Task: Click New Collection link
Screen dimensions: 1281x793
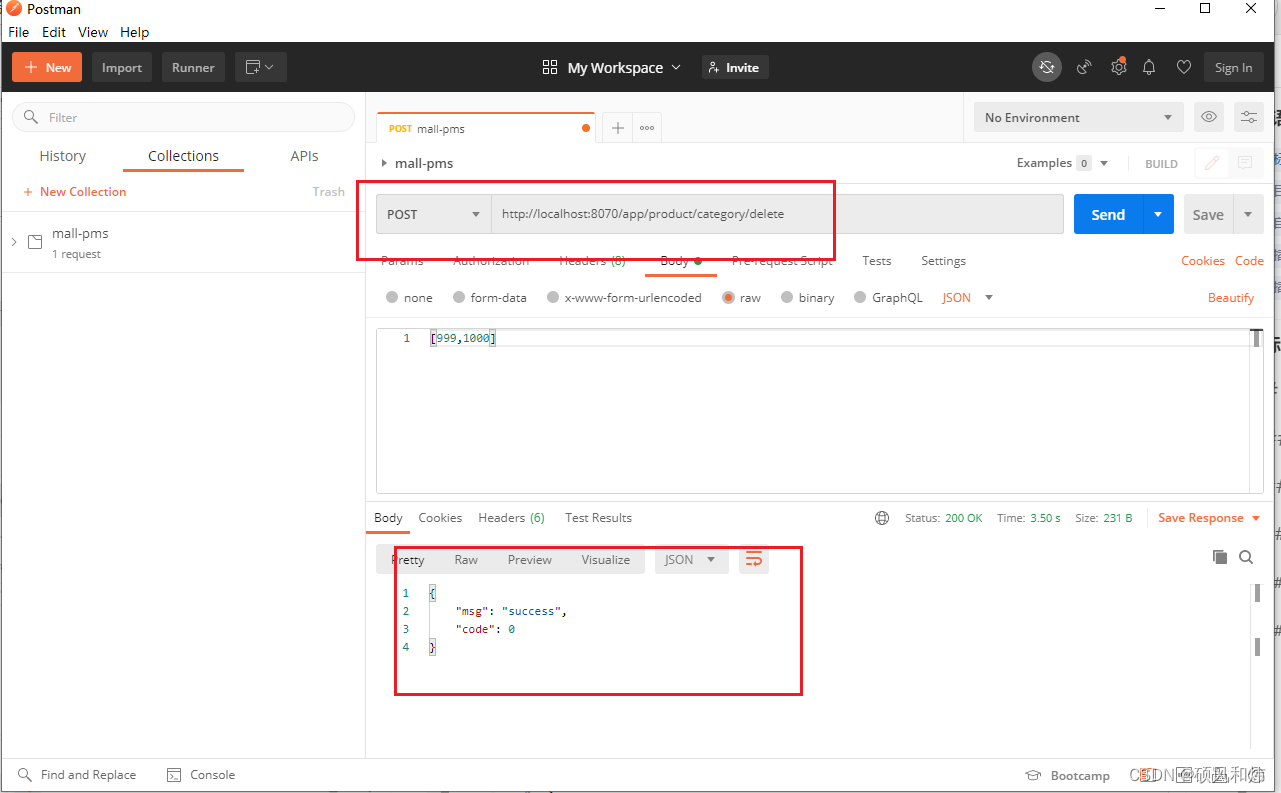Action: (x=75, y=191)
